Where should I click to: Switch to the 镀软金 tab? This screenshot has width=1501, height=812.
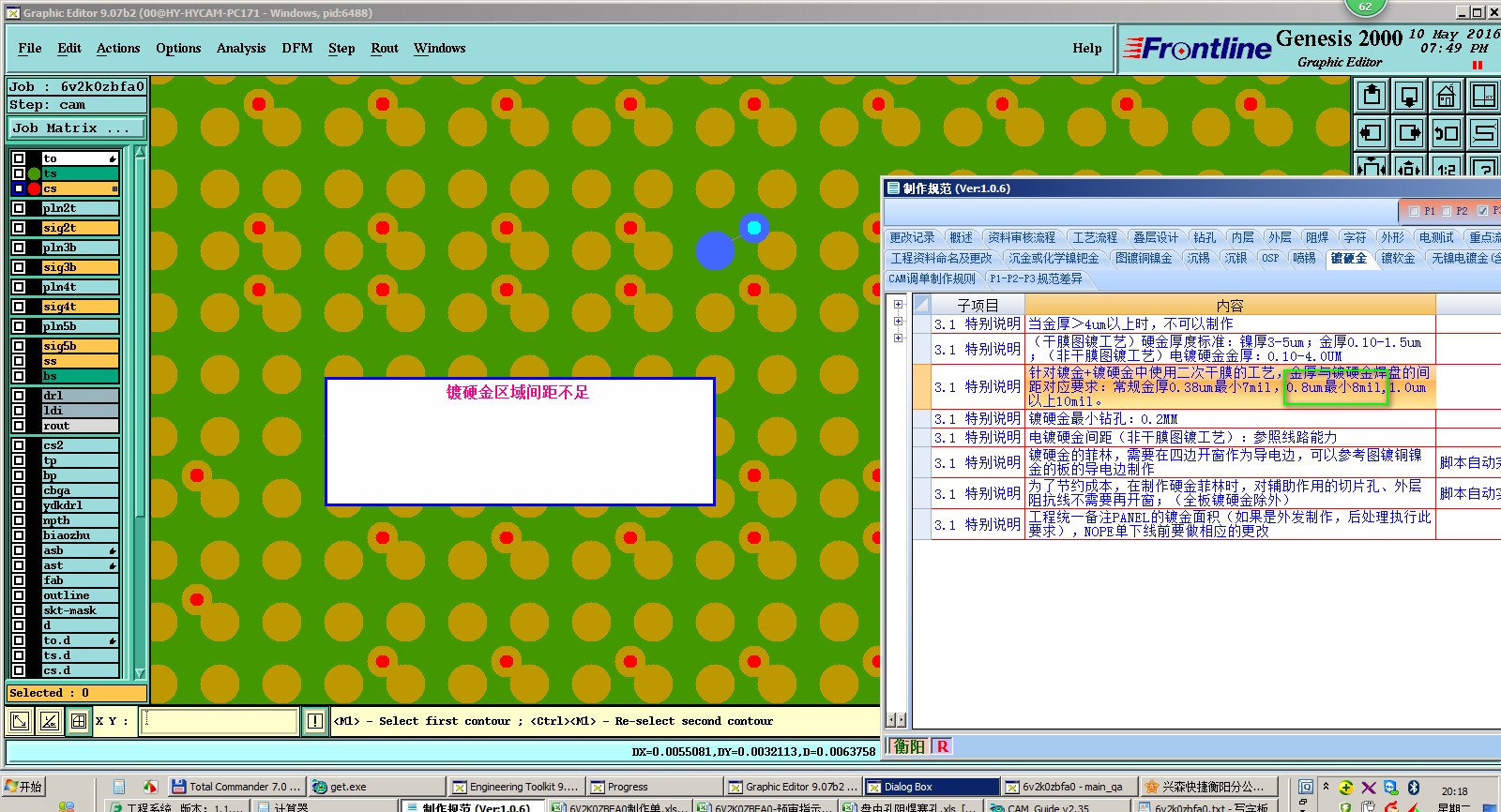pos(1398,258)
